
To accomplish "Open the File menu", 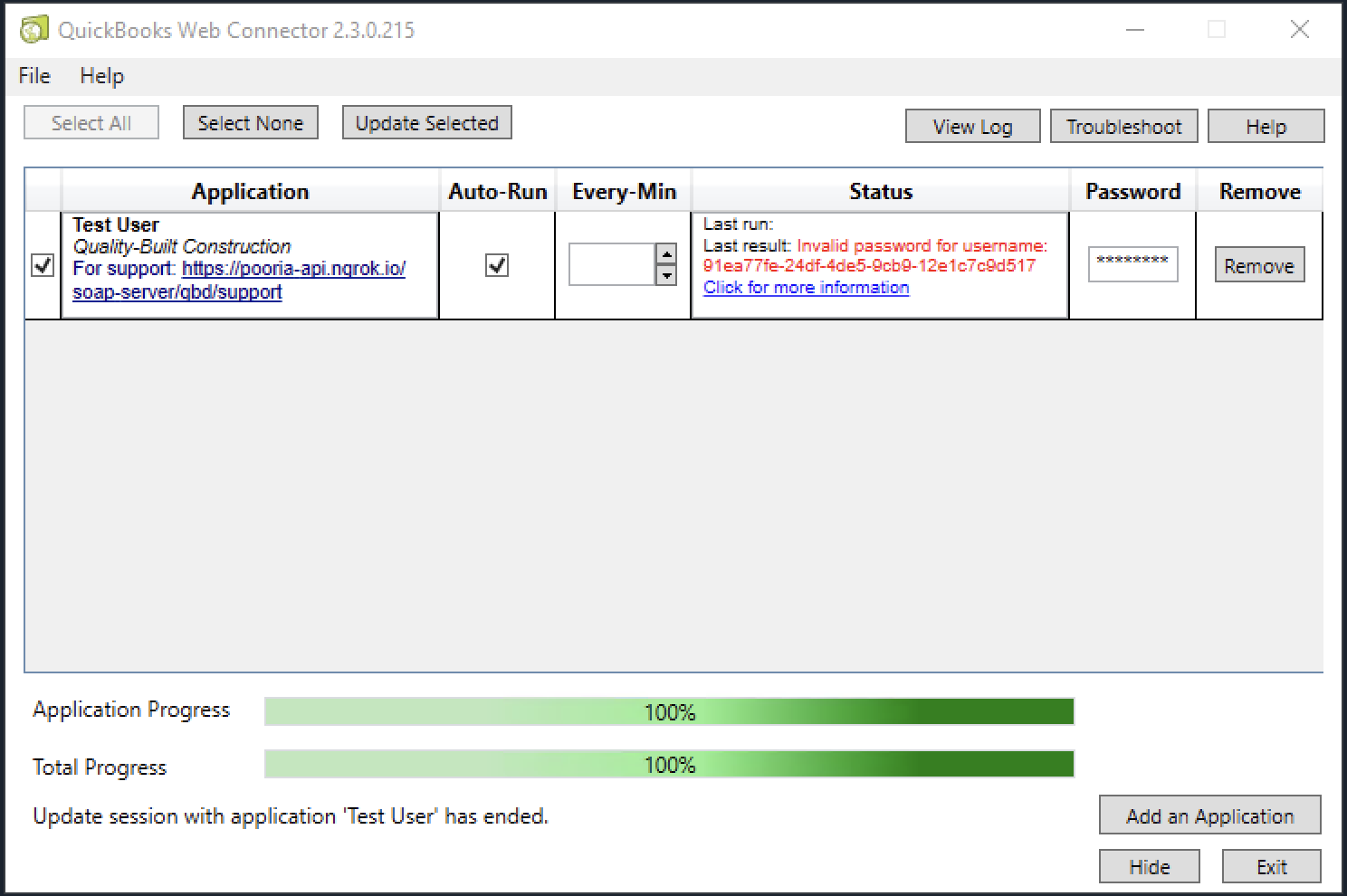I will coord(34,76).
